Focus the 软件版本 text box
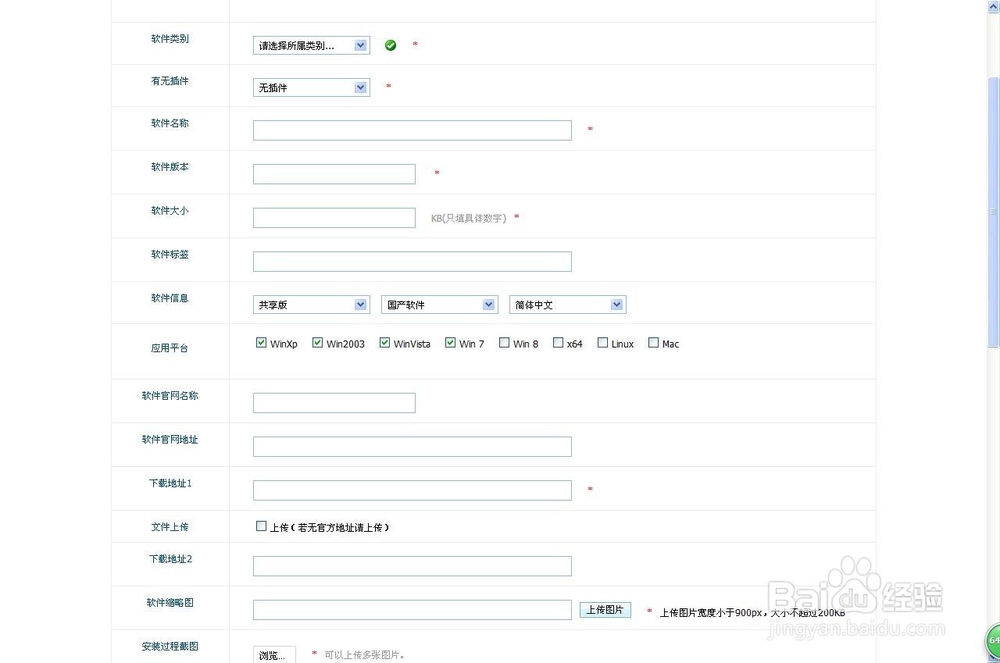 tap(334, 174)
